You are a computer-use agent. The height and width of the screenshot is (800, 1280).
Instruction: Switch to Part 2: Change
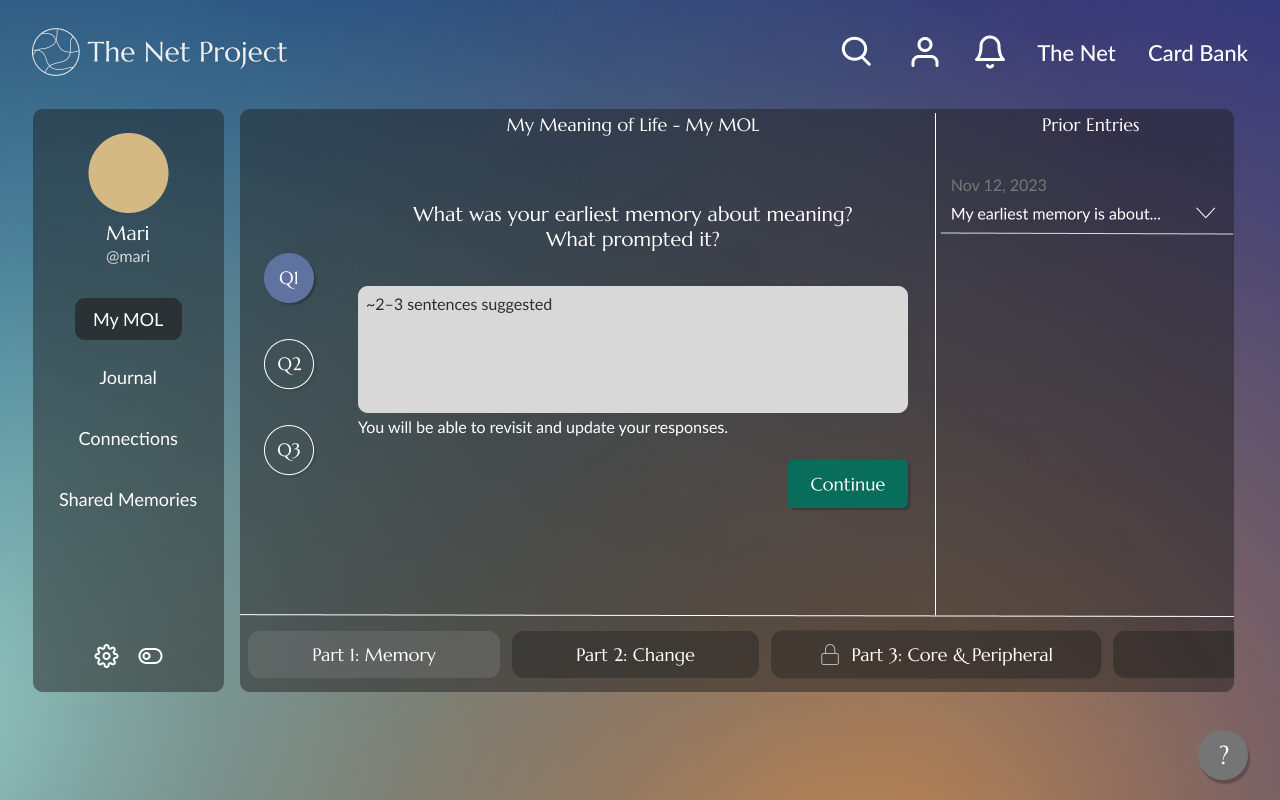tap(635, 654)
